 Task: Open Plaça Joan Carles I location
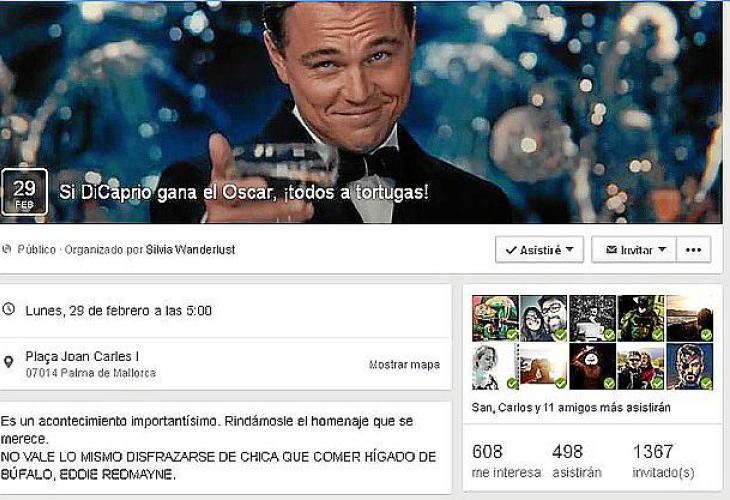(x=82, y=357)
